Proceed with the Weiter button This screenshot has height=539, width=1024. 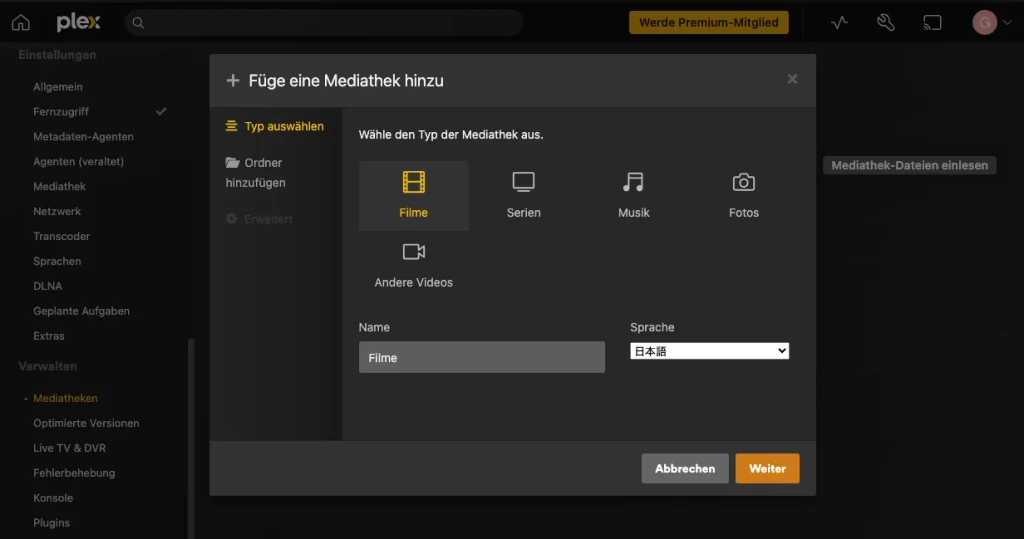pyautogui.click(x=767, y=468)
